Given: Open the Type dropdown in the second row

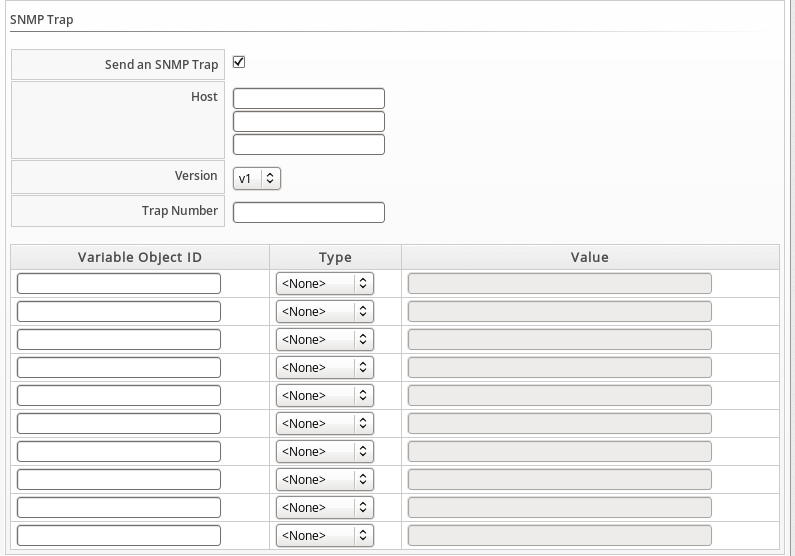Looking at the screenshot, I should (324, 312).
